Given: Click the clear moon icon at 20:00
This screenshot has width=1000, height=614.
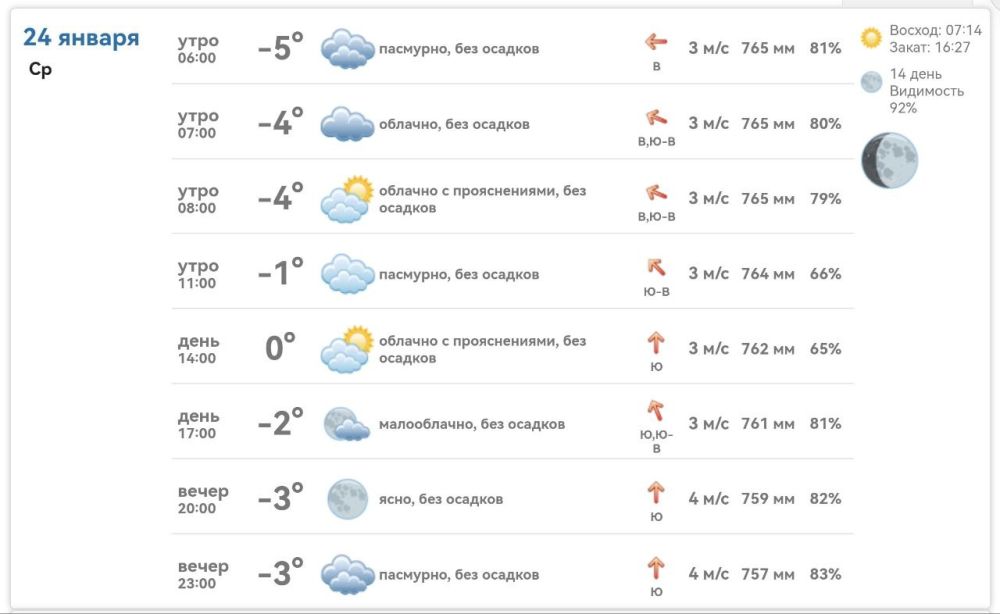Looking at the screenshot, I should 348,499.
